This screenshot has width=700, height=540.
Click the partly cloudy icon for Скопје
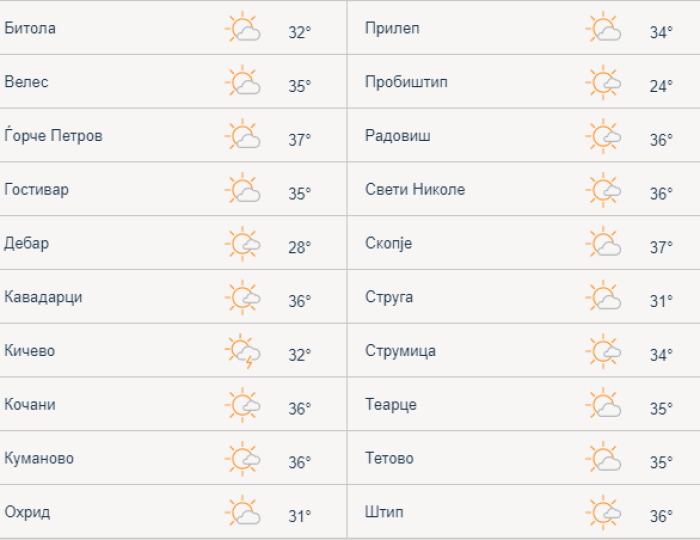604,243
